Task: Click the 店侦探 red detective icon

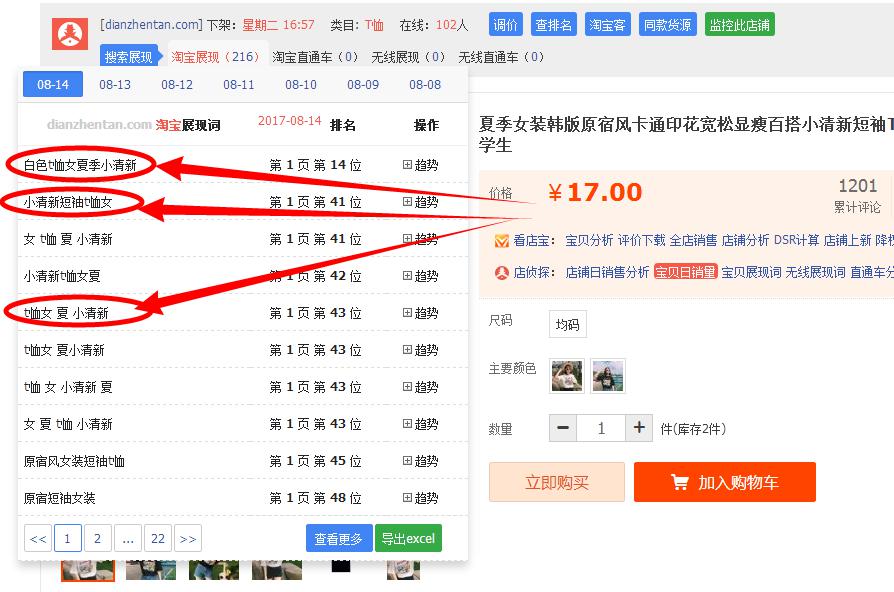Action: coord(501,272)
